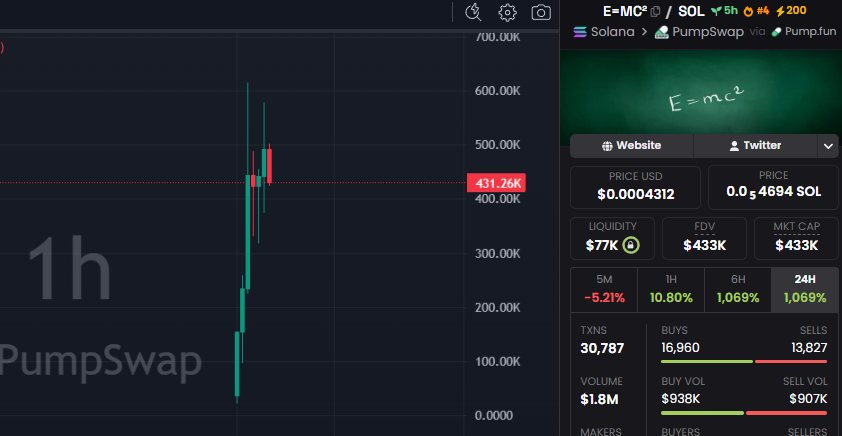Click the lightning boost 200 badge

pos(790,11)
